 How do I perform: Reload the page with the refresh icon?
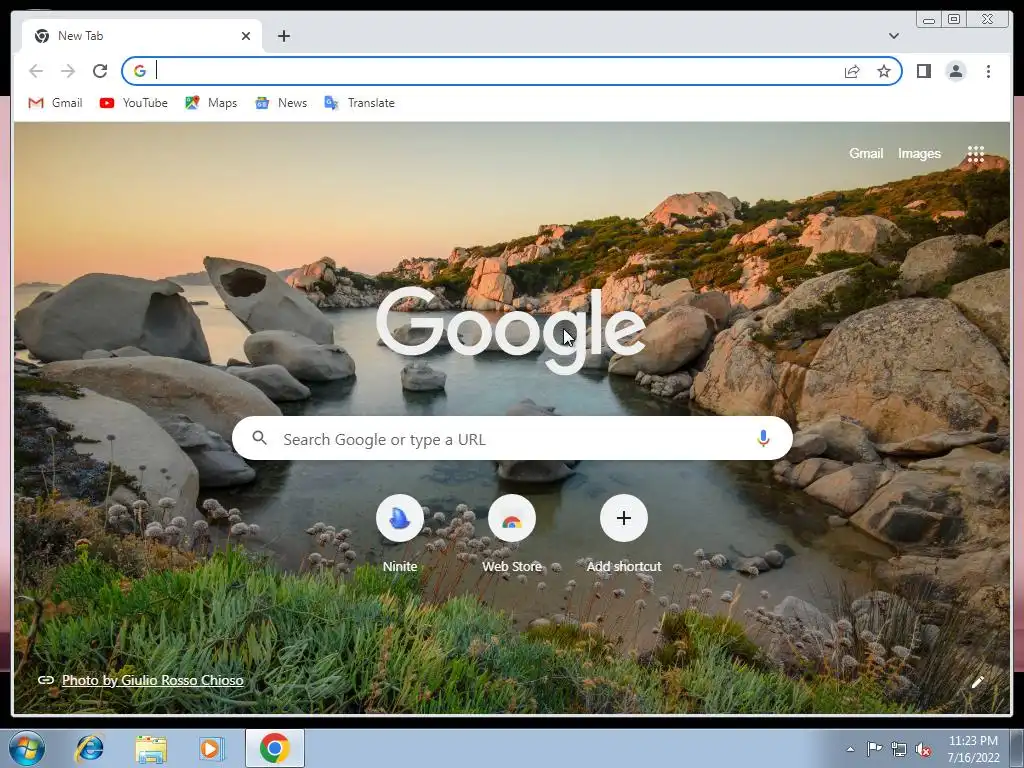[x=100, y=71]
